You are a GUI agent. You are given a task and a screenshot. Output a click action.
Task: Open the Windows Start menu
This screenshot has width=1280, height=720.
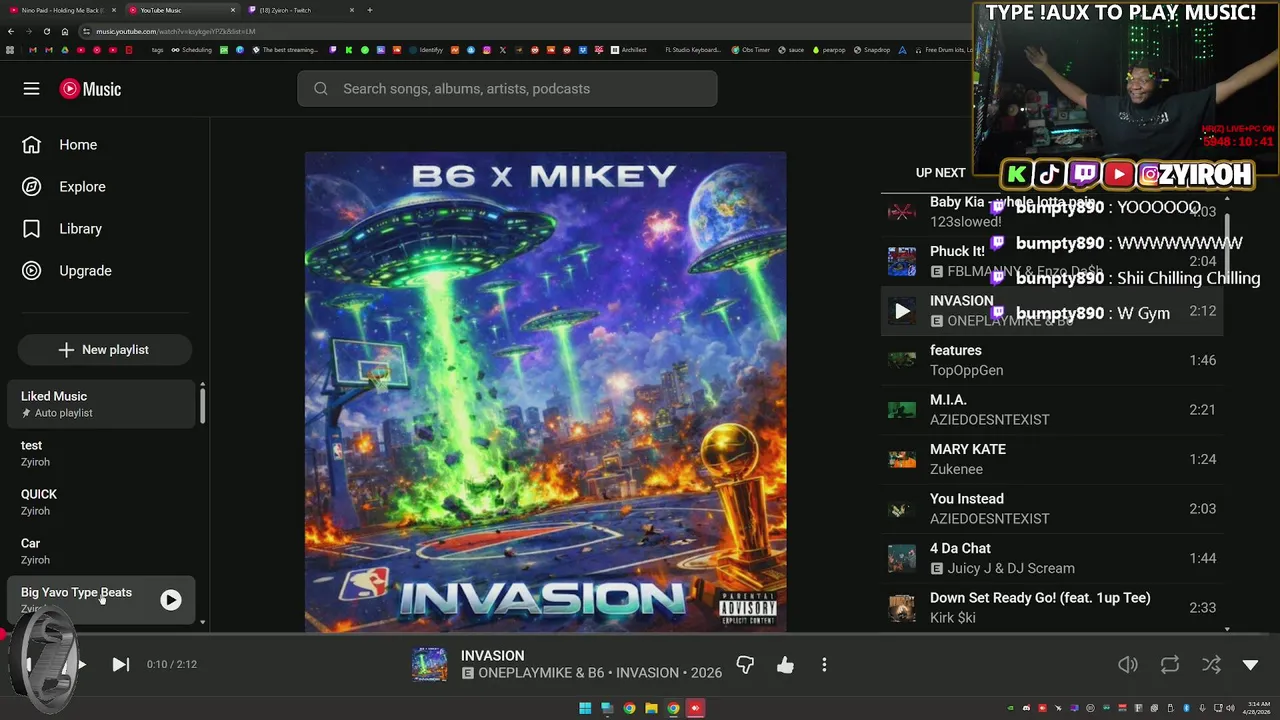(585, 708)
